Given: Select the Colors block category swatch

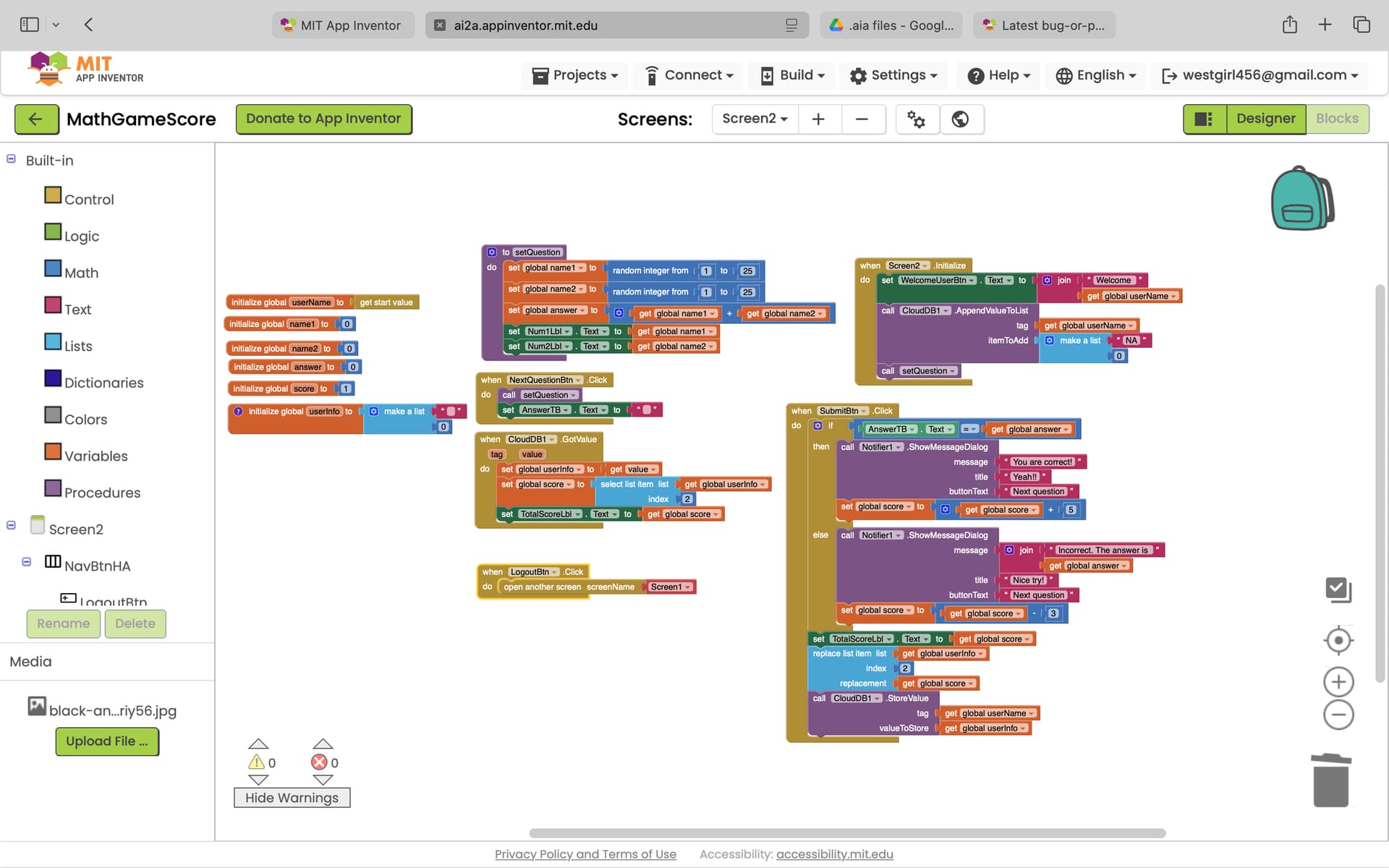Looking at the screenshot, I should (53, 415).
